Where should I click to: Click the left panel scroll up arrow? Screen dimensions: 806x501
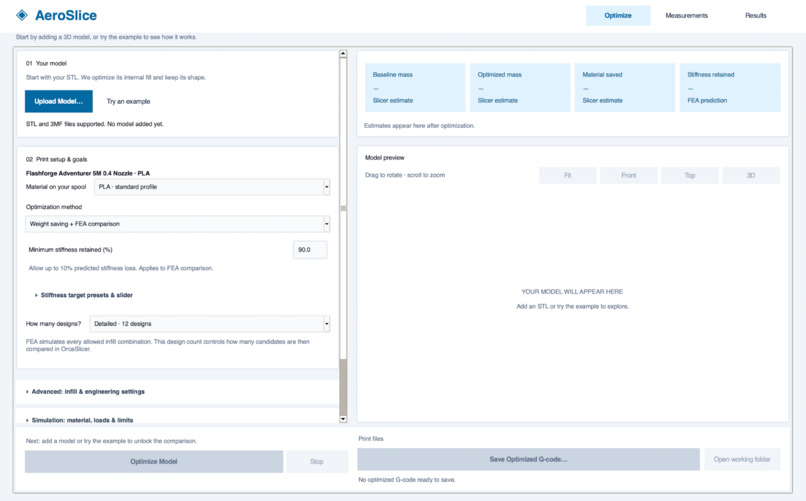343,53
